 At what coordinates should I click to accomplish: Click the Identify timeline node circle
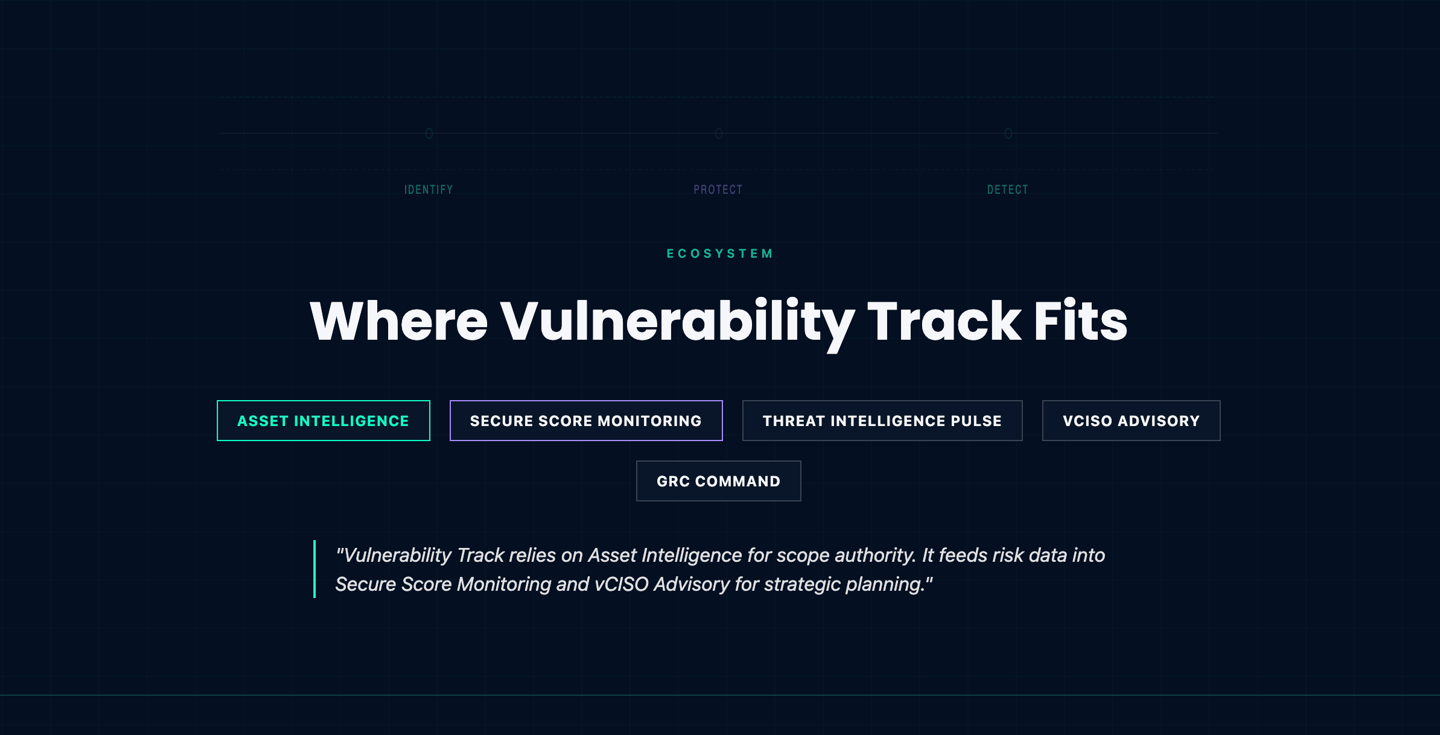(429, 134)
